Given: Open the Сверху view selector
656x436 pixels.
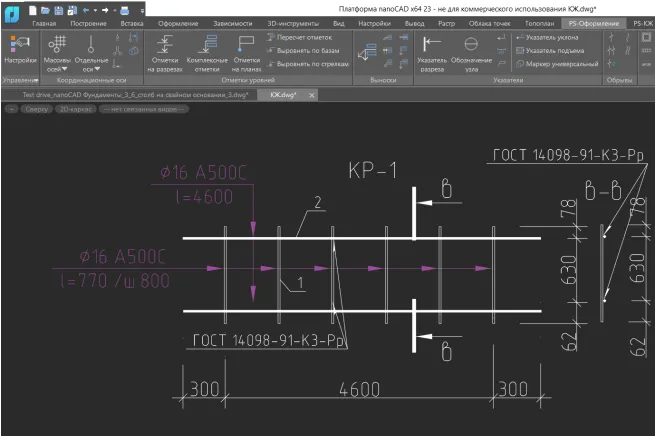Looking at the screenshot, I should 35,108.
